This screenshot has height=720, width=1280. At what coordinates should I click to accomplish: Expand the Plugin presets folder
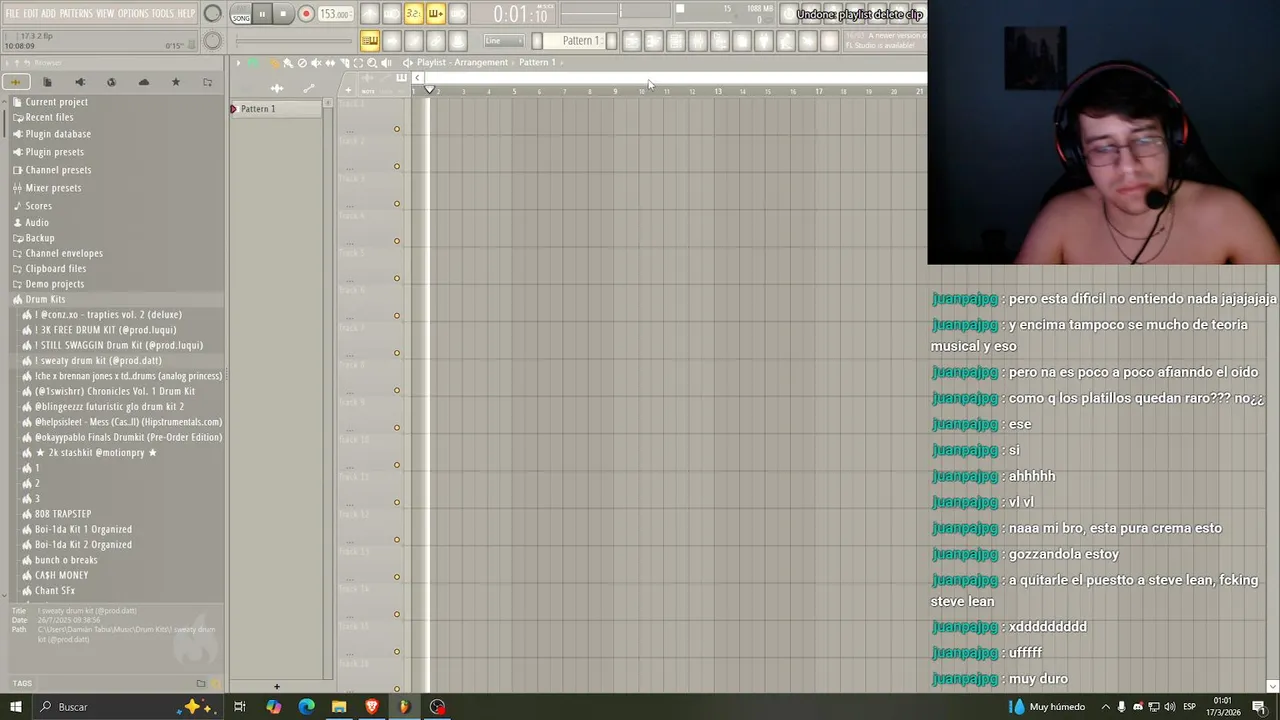tap(54, 152)
